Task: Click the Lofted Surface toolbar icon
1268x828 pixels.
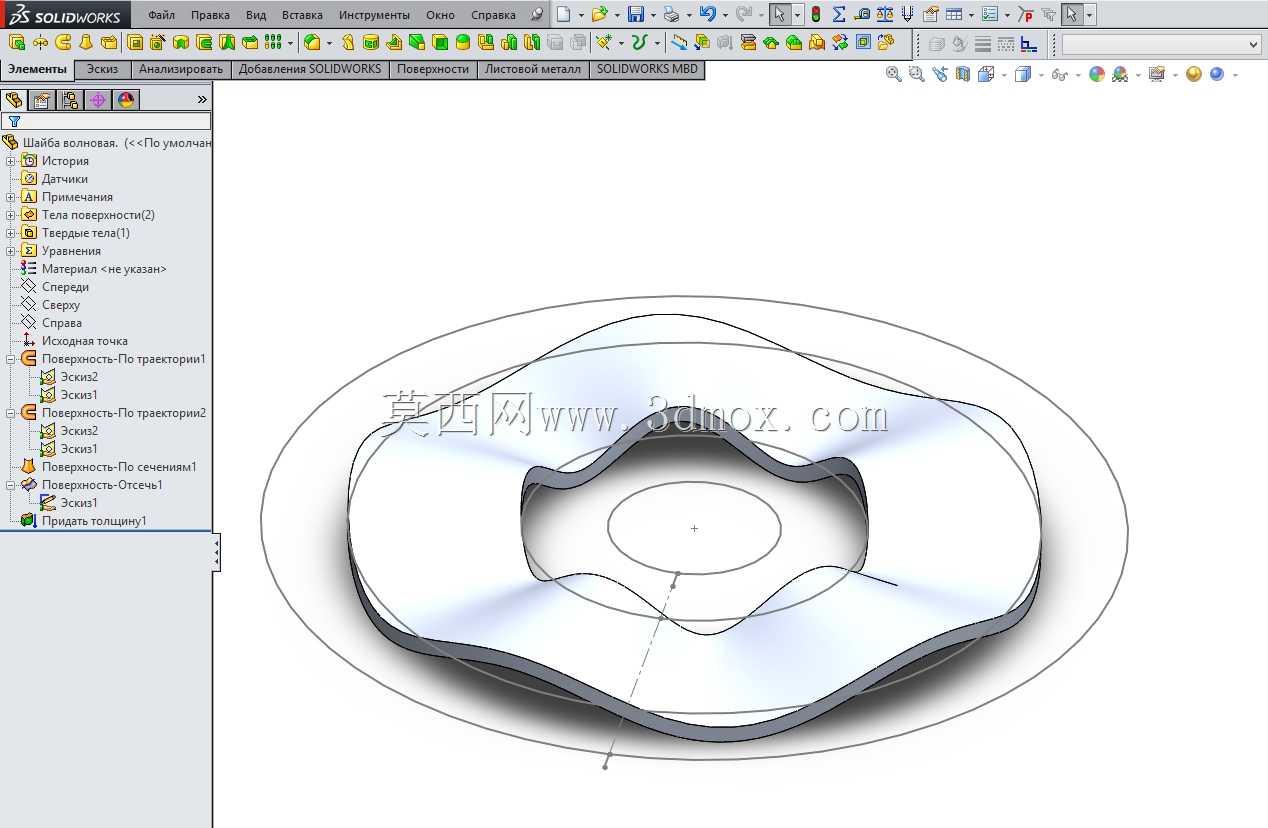Action: (x=86, y=43)
